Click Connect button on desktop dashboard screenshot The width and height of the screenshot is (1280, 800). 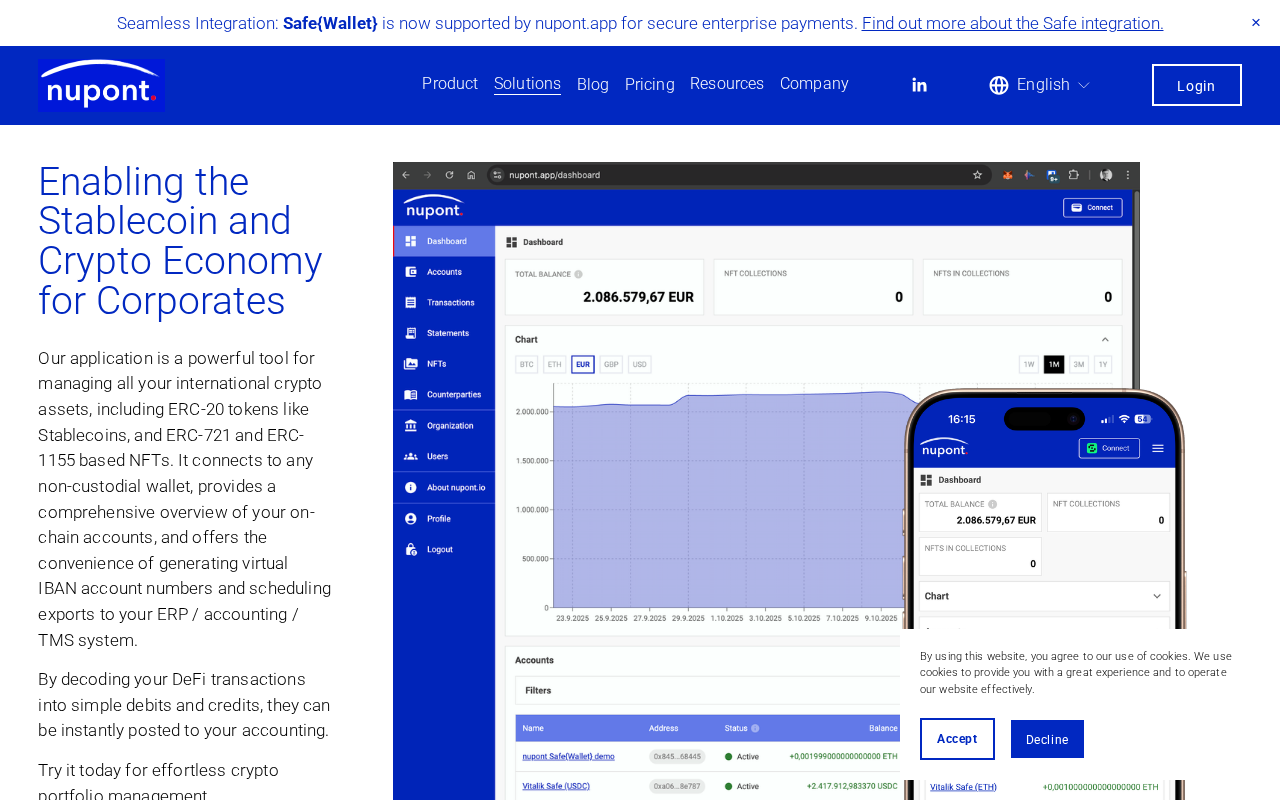(x=1092, y=208)
